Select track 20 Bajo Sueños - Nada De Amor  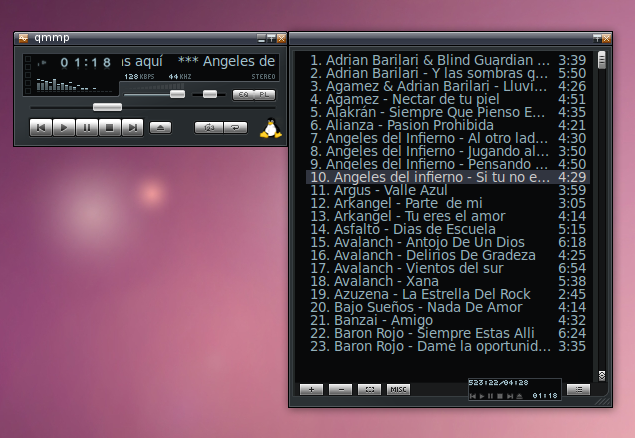pyautogui.click(x=448, y=307)
